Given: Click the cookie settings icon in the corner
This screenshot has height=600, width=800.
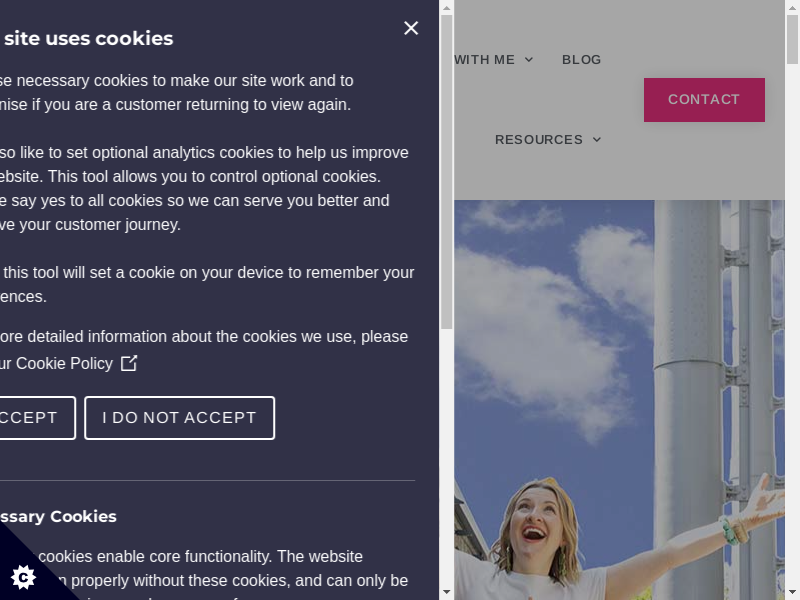Looking at the screenshot, I should click(23, 576).
